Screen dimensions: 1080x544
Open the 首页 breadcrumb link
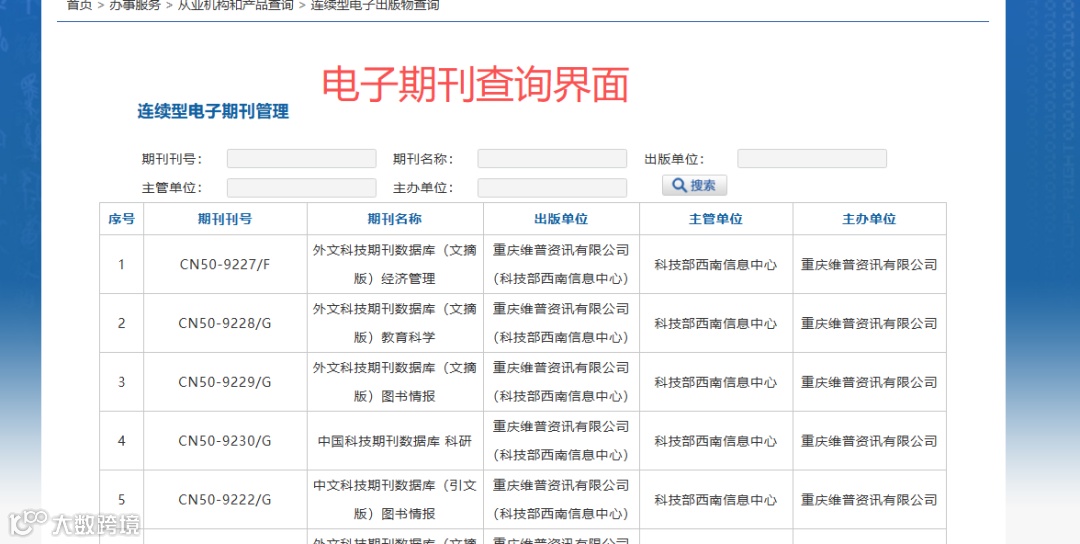pyautogui.click(x=79, y=6)
